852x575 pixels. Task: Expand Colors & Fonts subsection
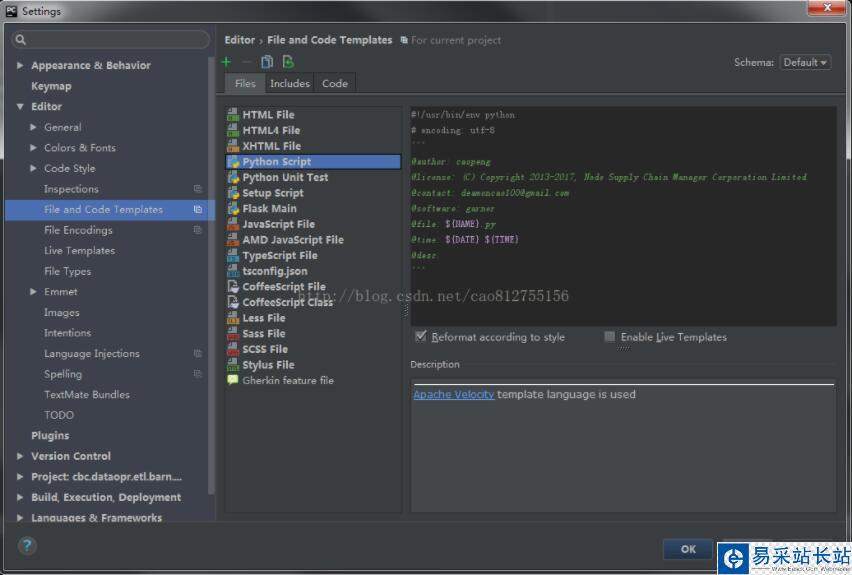pyautogui.click(x=33, y=148)
